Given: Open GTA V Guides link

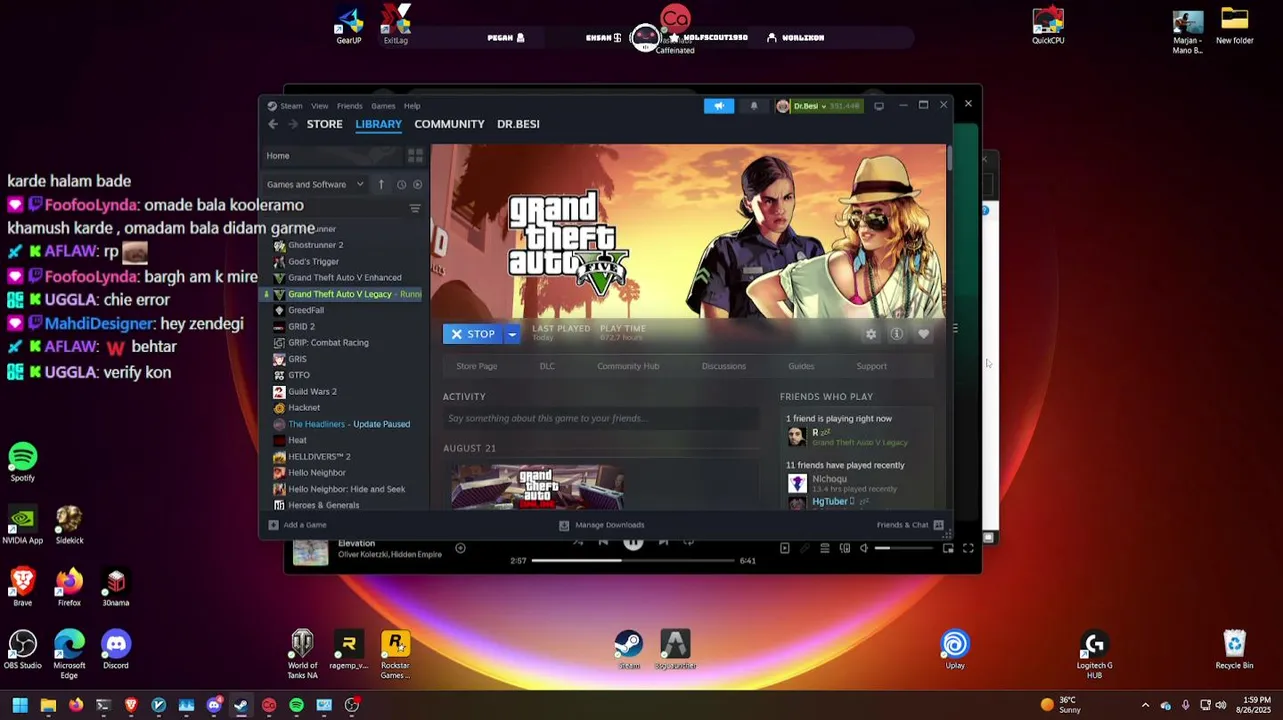Looking at the screenshot, I should tap(801, 366).
